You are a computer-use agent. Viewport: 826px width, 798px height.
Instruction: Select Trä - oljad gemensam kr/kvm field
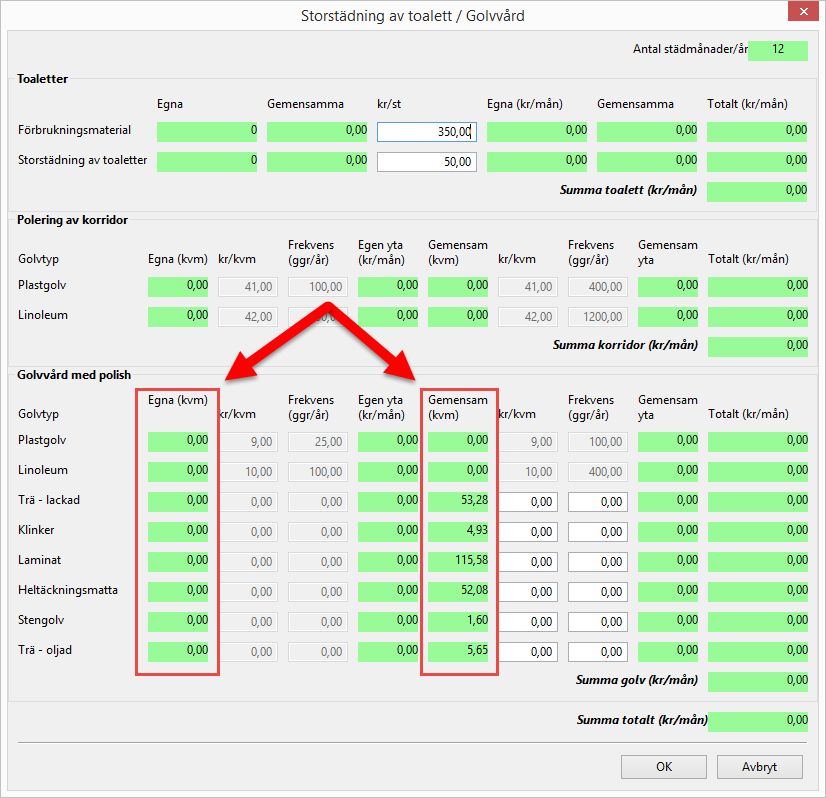(527, 651)
